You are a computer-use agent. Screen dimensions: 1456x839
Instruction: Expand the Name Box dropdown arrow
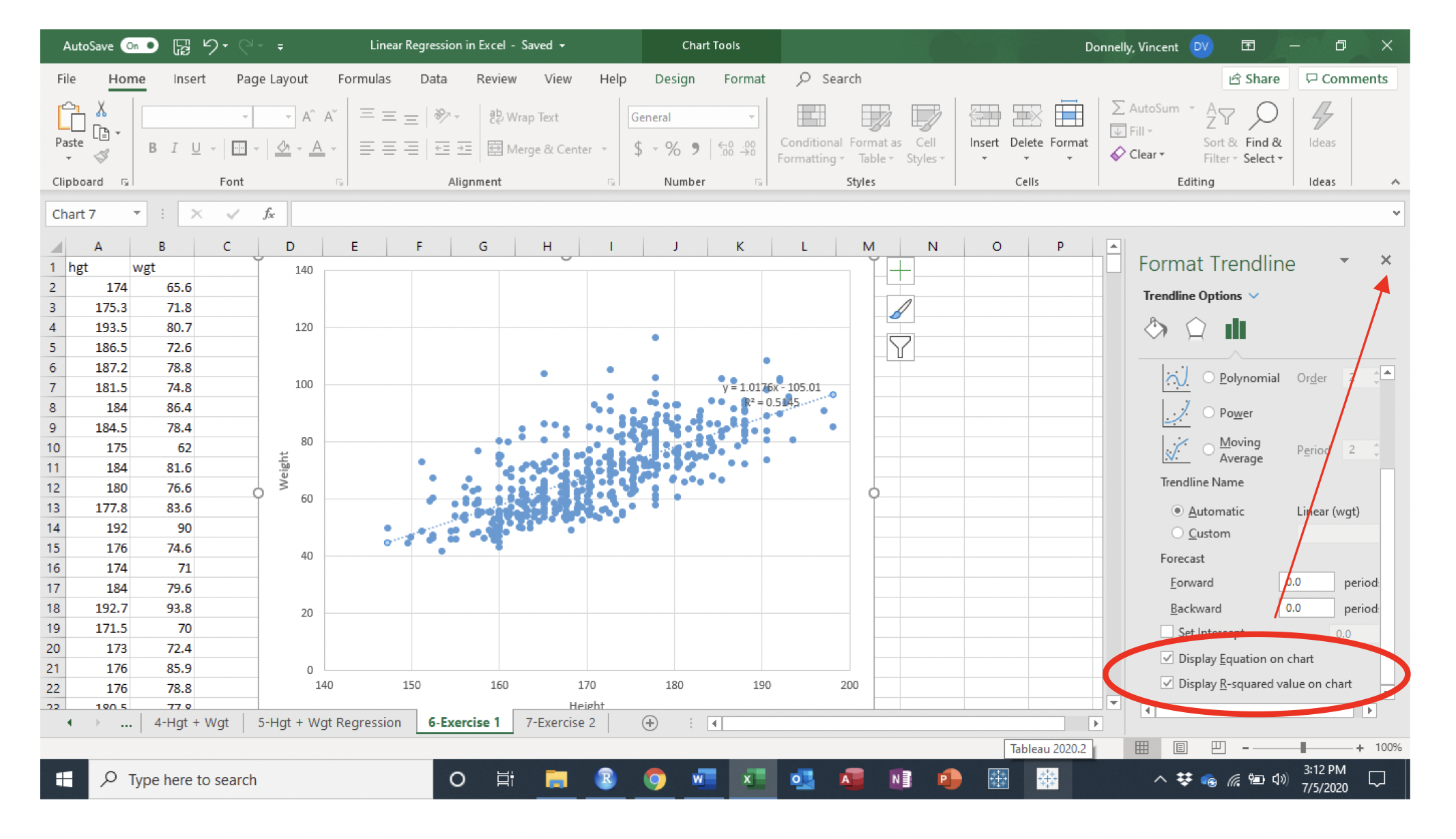click(x=136, y=214)
